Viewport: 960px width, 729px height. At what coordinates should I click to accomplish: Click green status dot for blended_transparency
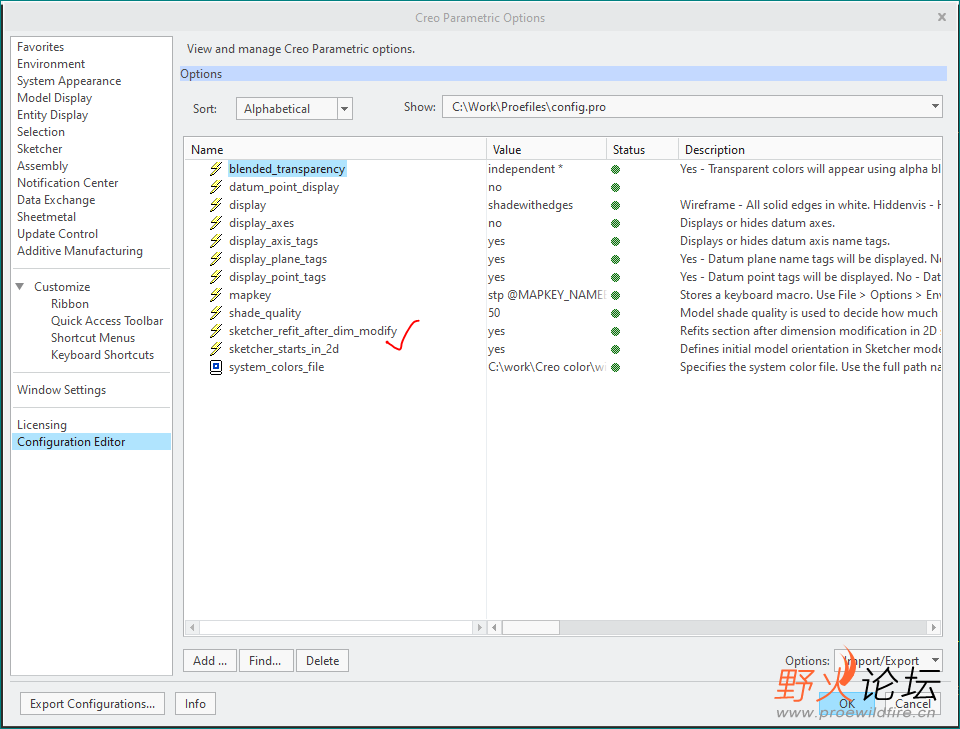615,170
